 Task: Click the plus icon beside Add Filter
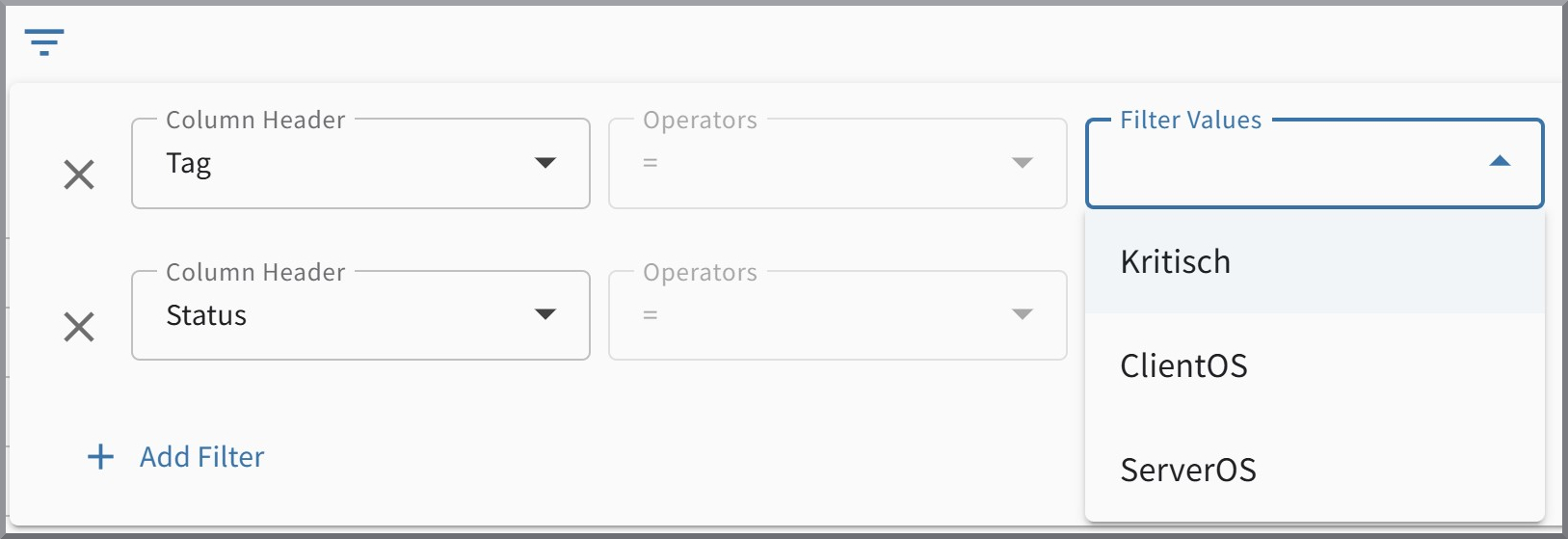[100, 457]
